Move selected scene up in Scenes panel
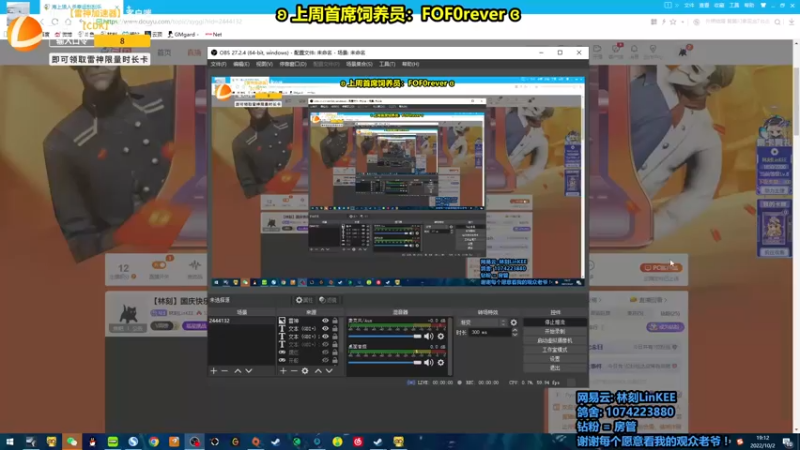 coord(238,371)
